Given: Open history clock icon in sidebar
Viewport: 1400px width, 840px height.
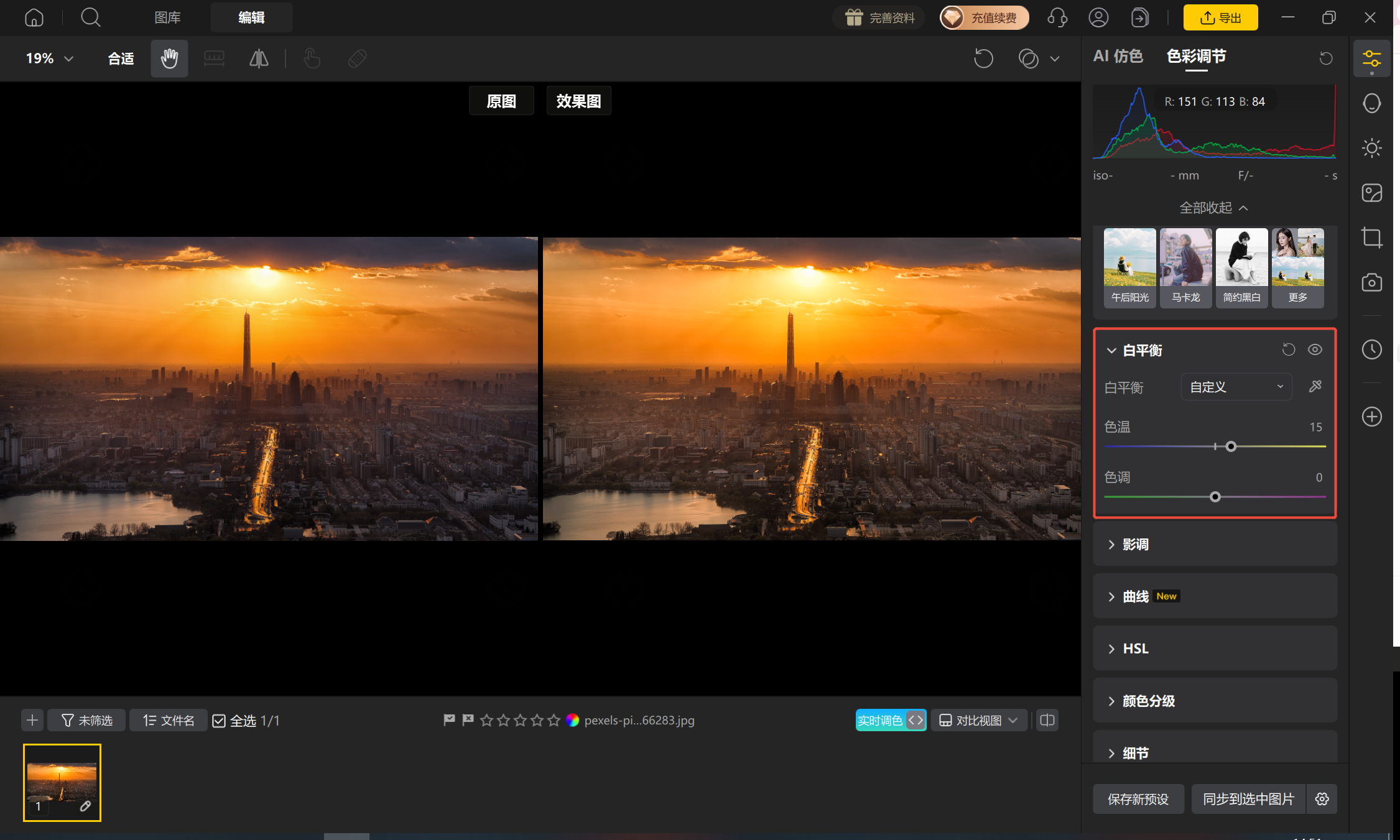Looking at the screenshot, I should pyautogui.click(x=1372, y=349).
